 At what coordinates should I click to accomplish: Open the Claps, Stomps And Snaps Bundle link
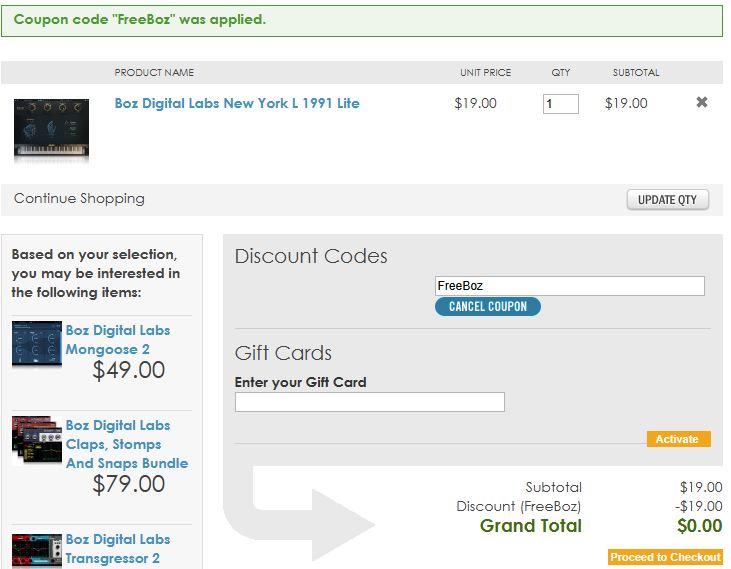[x=127, y=444]
